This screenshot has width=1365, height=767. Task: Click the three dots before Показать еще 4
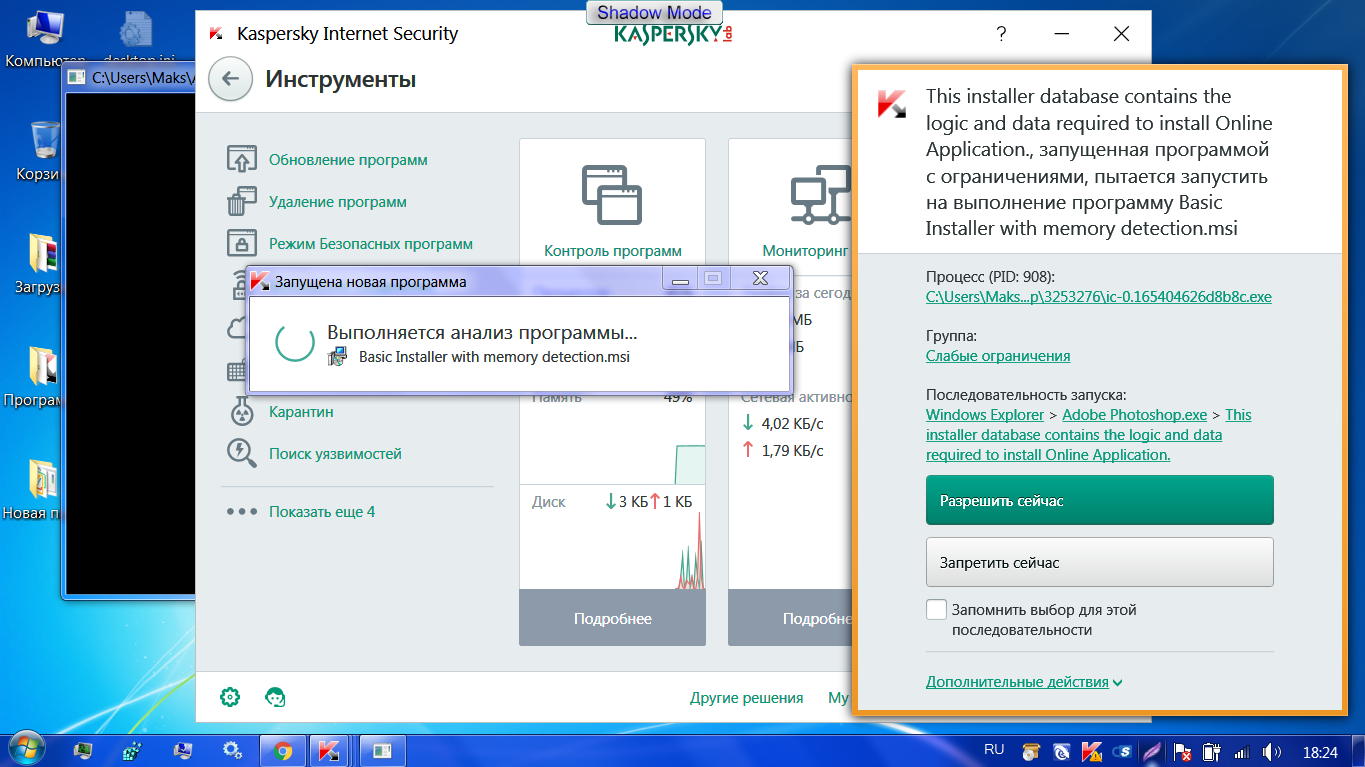tap(242, 512)
